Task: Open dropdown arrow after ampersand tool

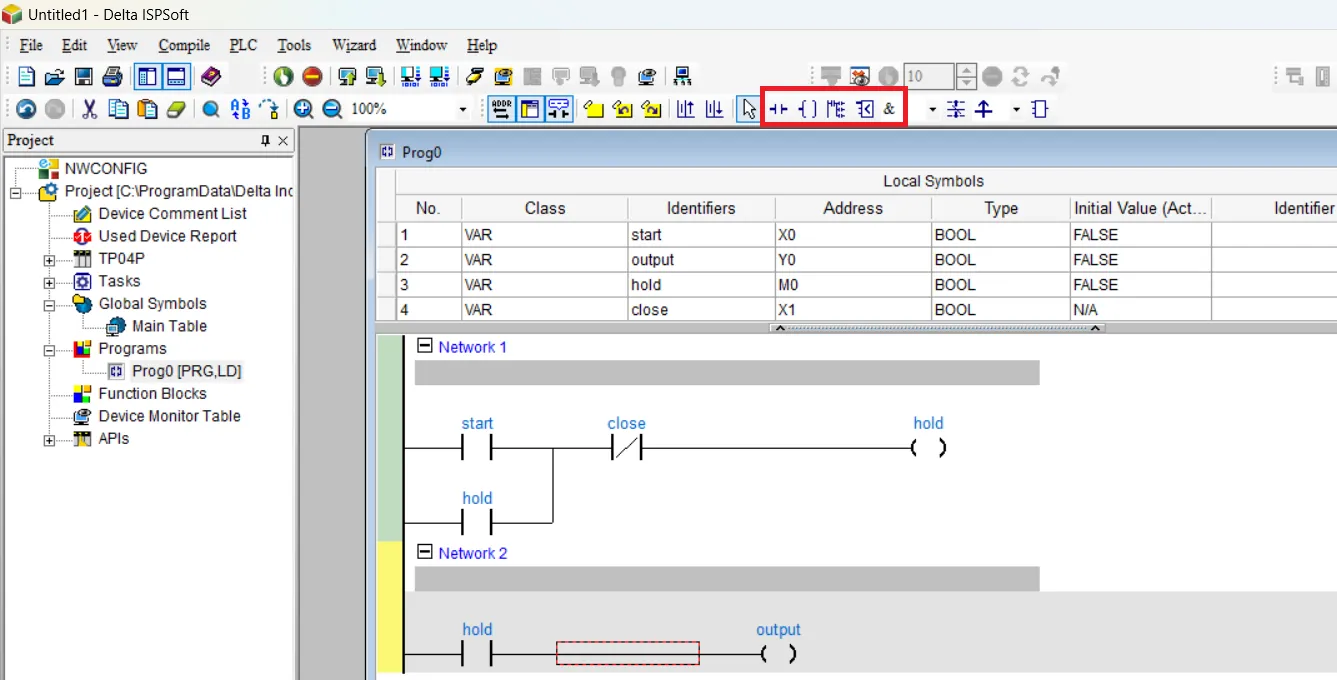Action: (932, 109)
